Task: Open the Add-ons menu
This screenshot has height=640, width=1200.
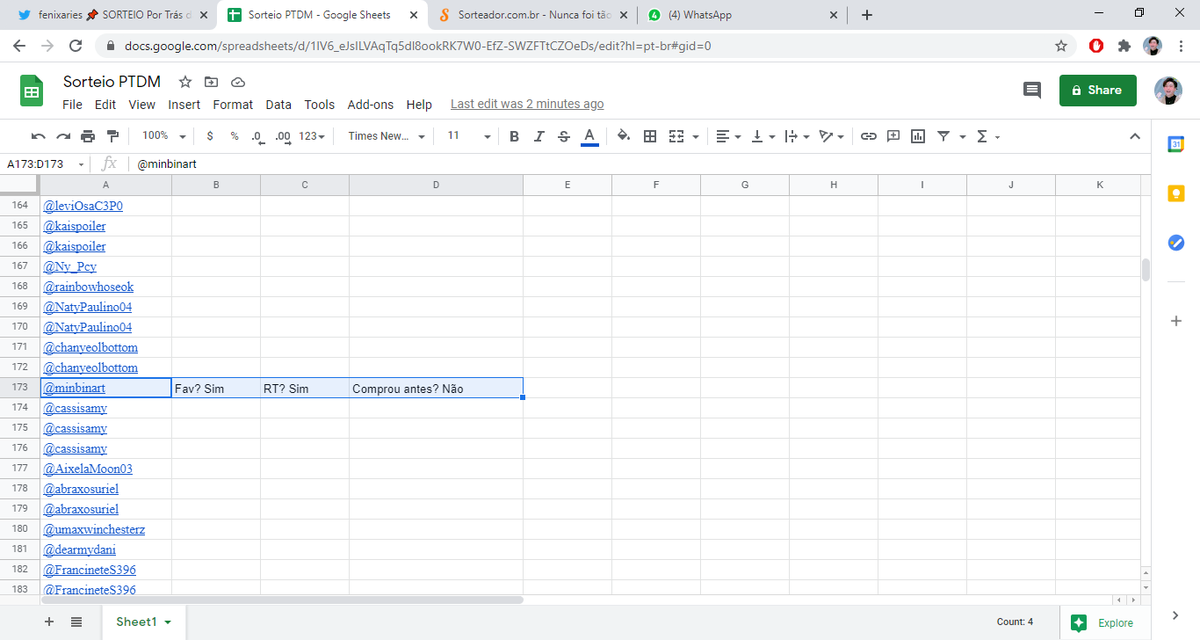Action: (371, 104)
